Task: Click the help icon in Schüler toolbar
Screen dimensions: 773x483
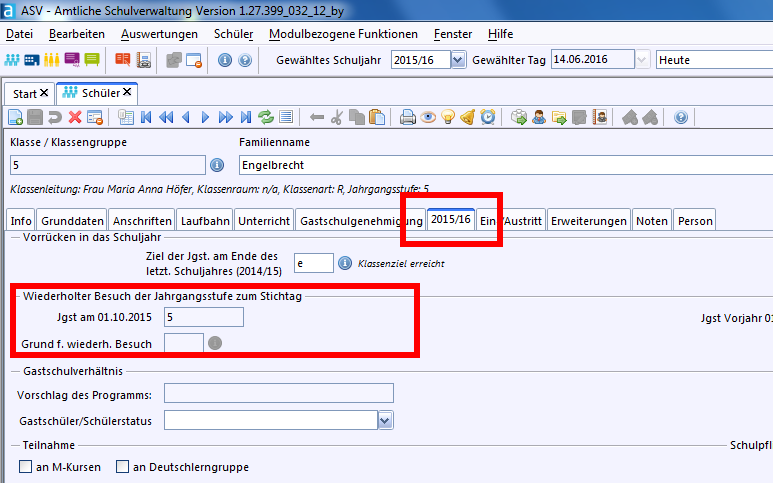Action: [x=681, y=117]
